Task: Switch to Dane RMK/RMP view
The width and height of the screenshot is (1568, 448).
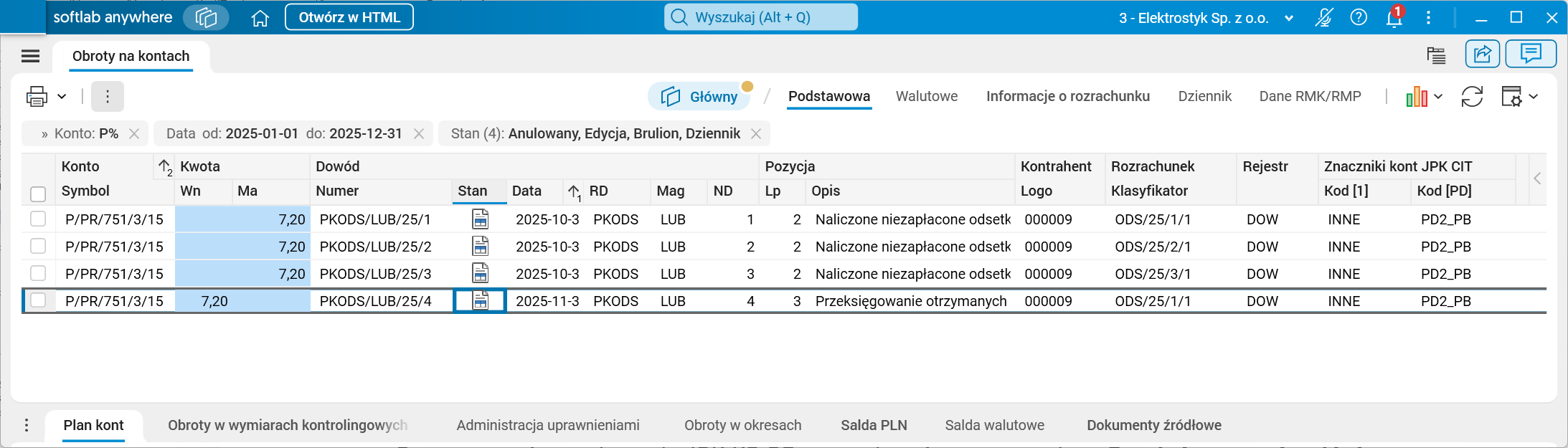Action: [1310, 96]
